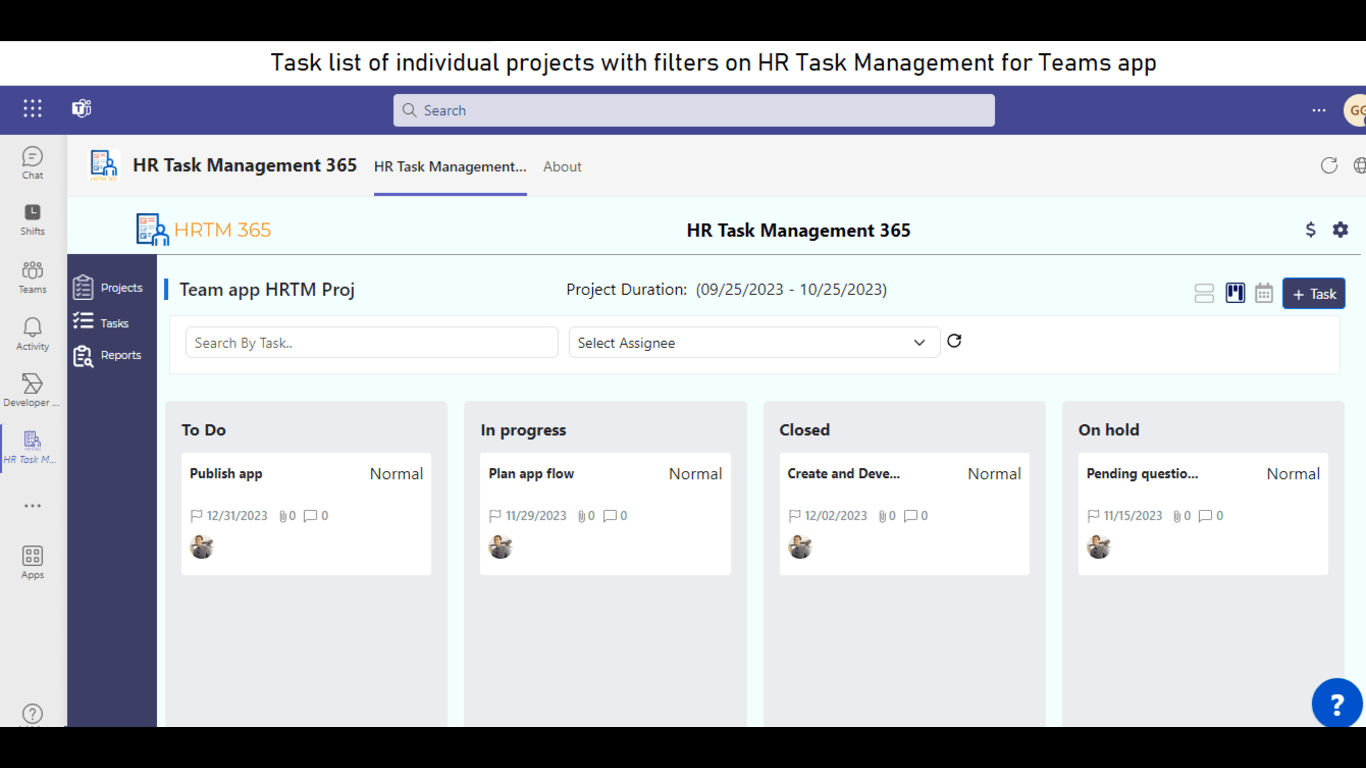The height and width of the screenshot is (768, 1366).
Task: Open the Publish app task card
Action: coord(306,514)
